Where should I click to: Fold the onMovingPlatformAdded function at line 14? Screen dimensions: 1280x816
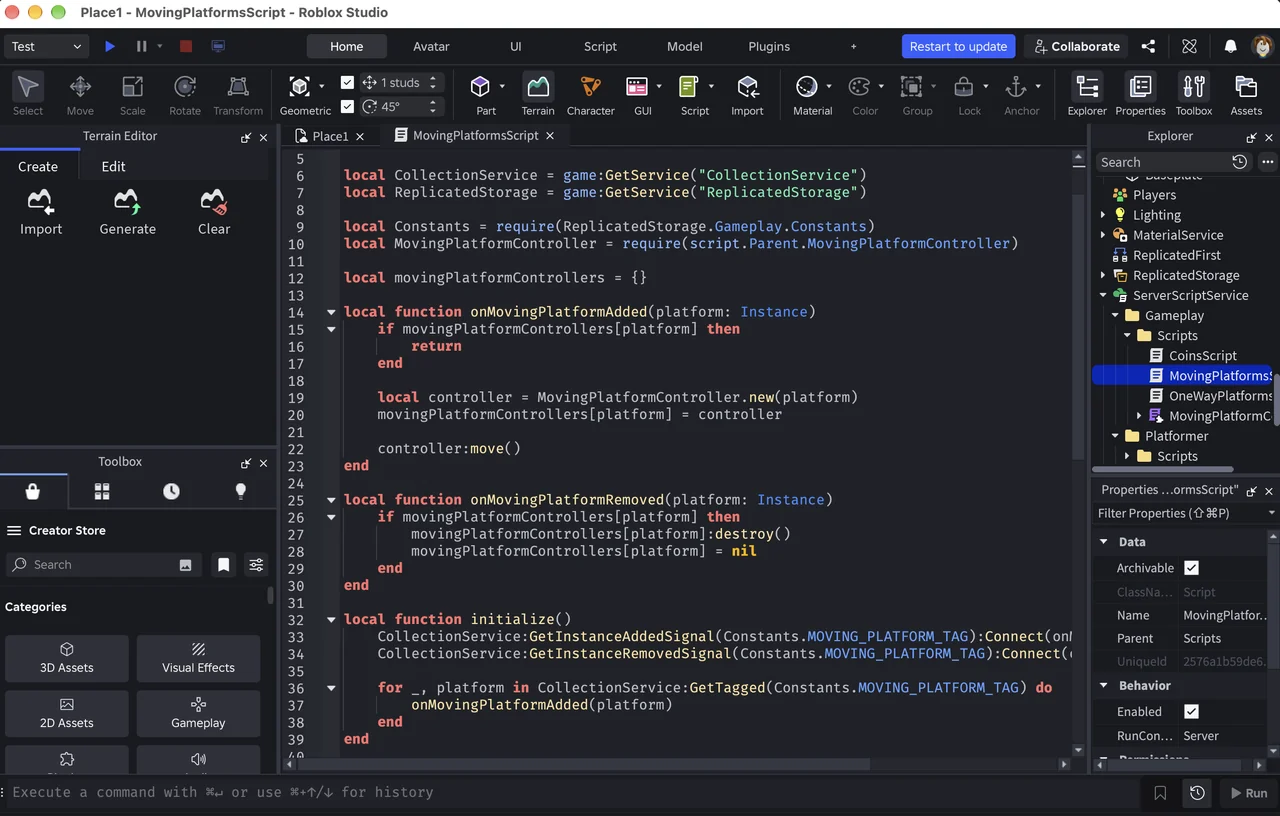tap(331, 312)
